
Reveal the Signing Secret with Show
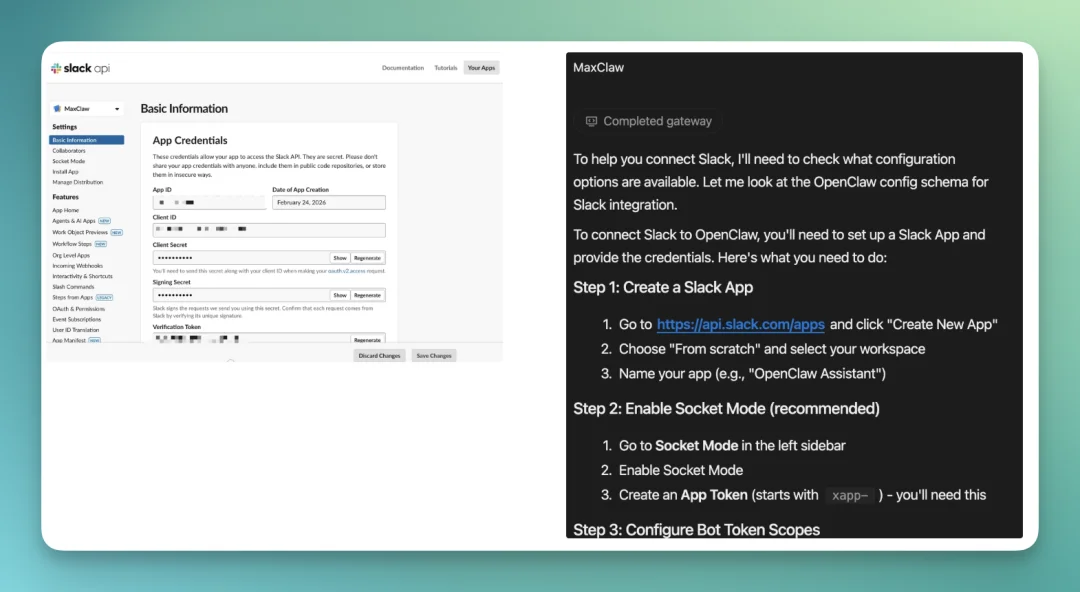340,295
